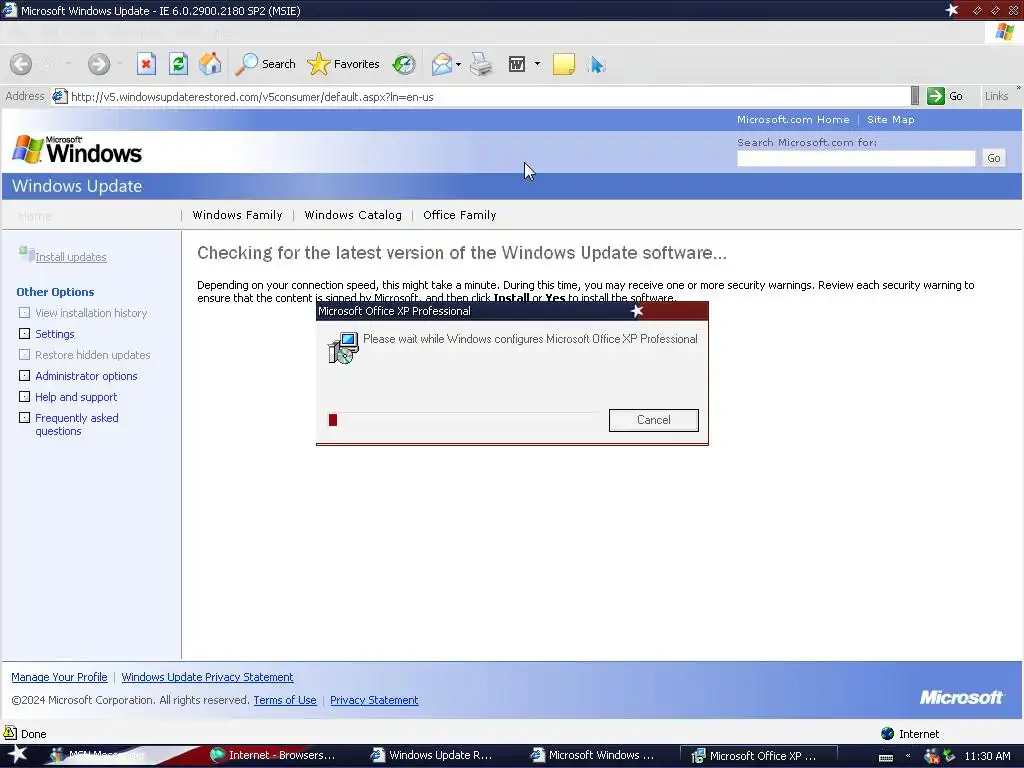1024x768 pixels.
Task: Click Go beside Microsoft.com search box
Action: point(993,158)
